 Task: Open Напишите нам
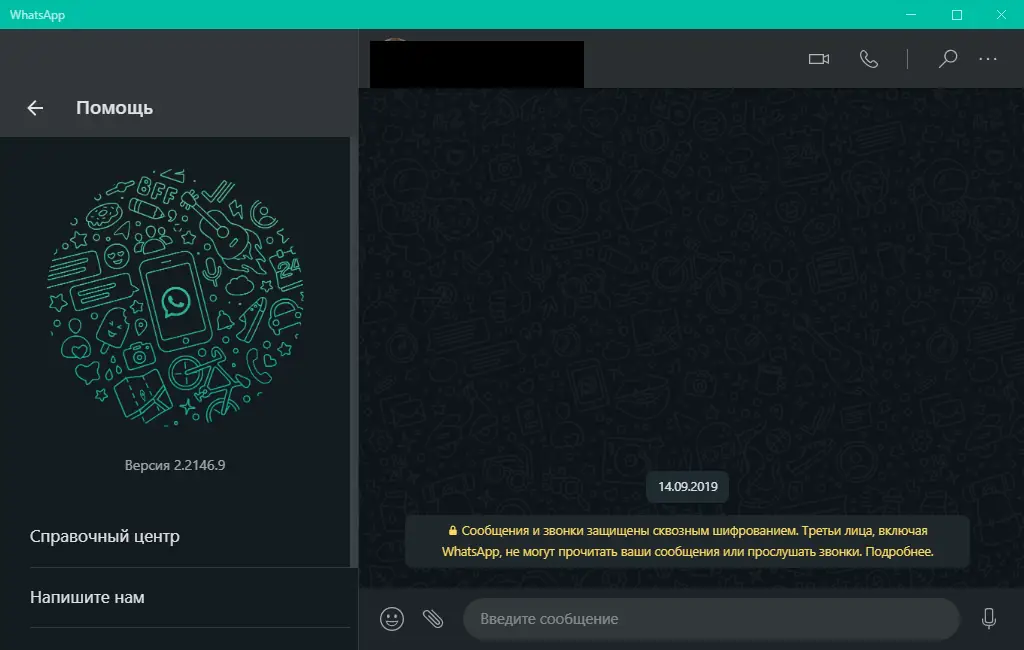pos(87,597)
